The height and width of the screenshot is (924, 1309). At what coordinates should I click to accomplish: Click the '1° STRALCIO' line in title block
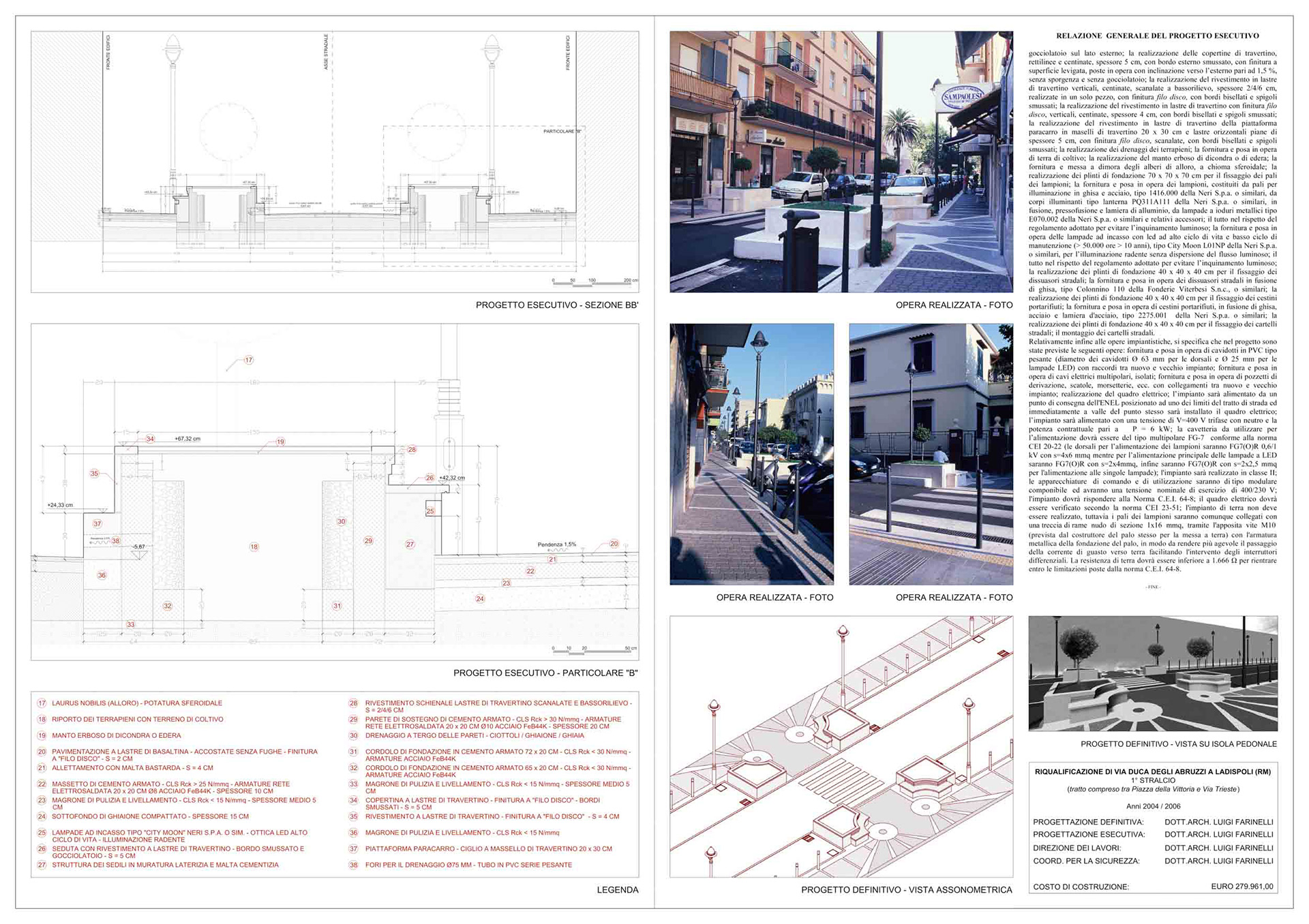coord(1153,780)
